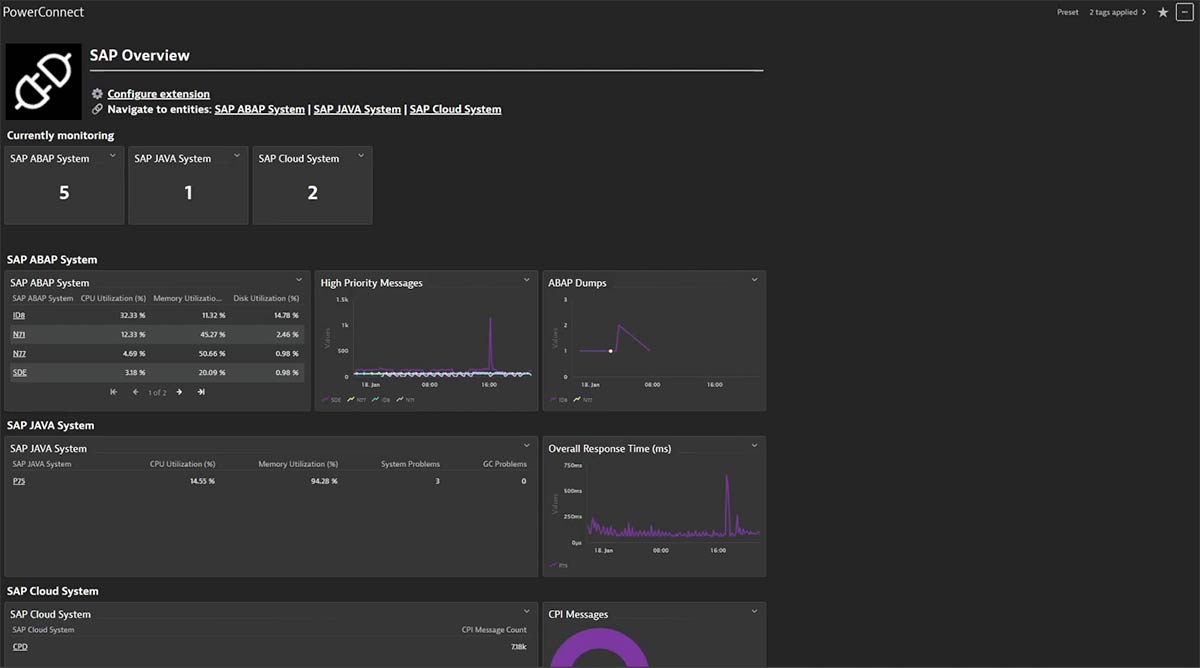Open the Configure extension gear icon
Viewport: 1200px width, 668px height.
[x=97, y=93]
